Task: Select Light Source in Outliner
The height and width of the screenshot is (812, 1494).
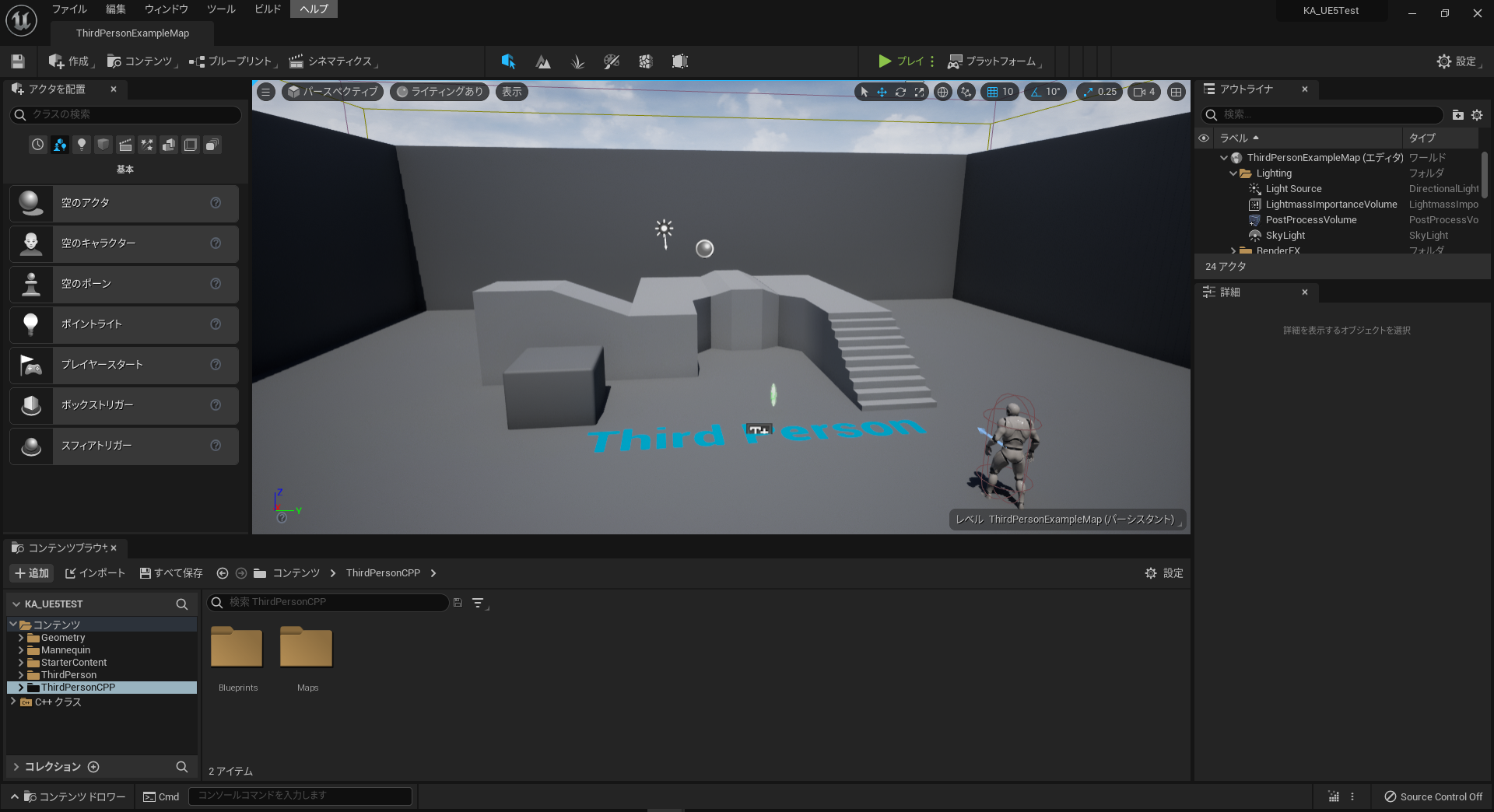Action: (x=1292, y=189)
